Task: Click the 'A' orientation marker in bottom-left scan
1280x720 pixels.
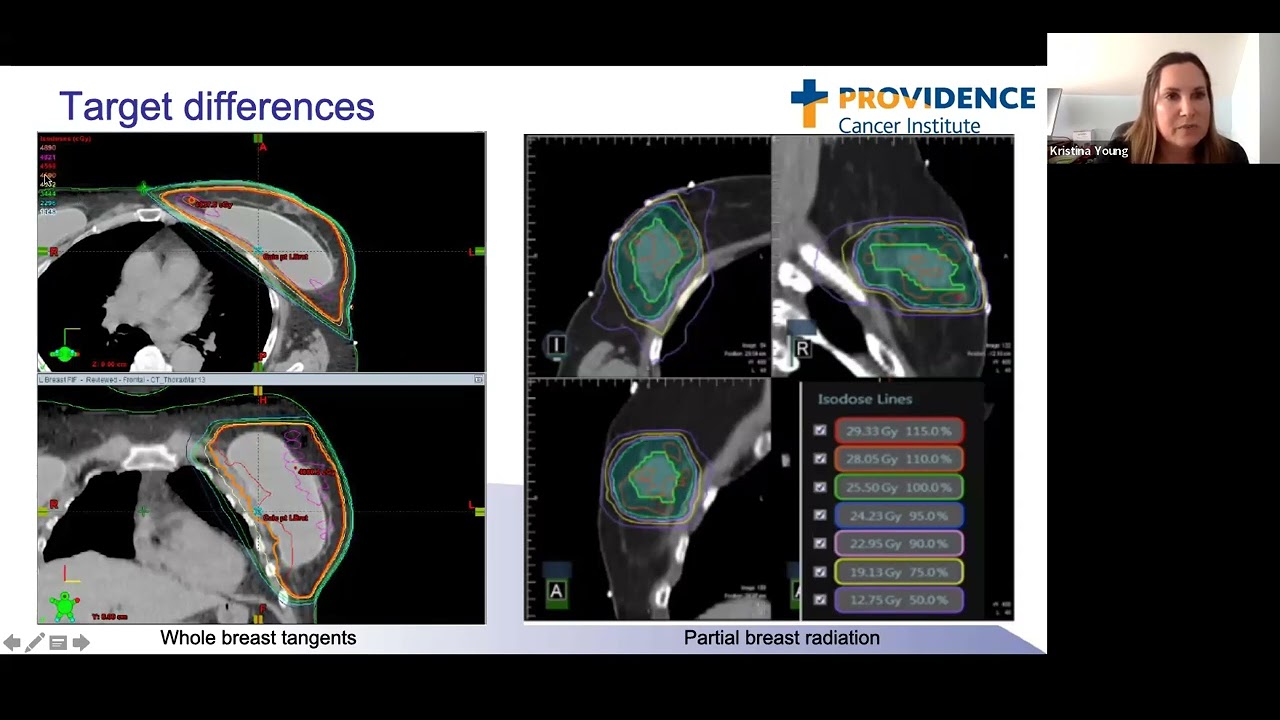Action: tap(556, 591)
